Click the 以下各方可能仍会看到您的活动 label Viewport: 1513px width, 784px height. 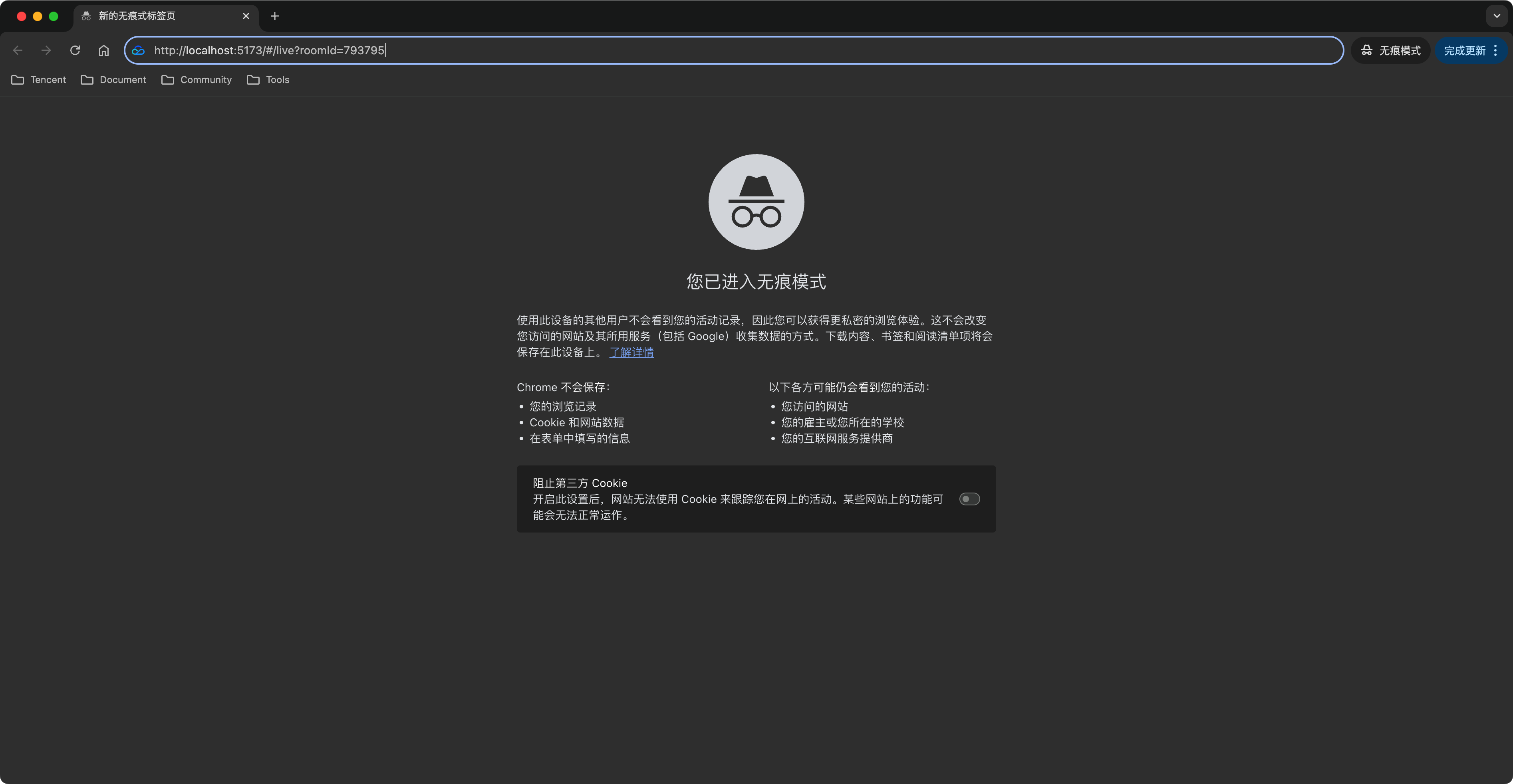point(849,387)
